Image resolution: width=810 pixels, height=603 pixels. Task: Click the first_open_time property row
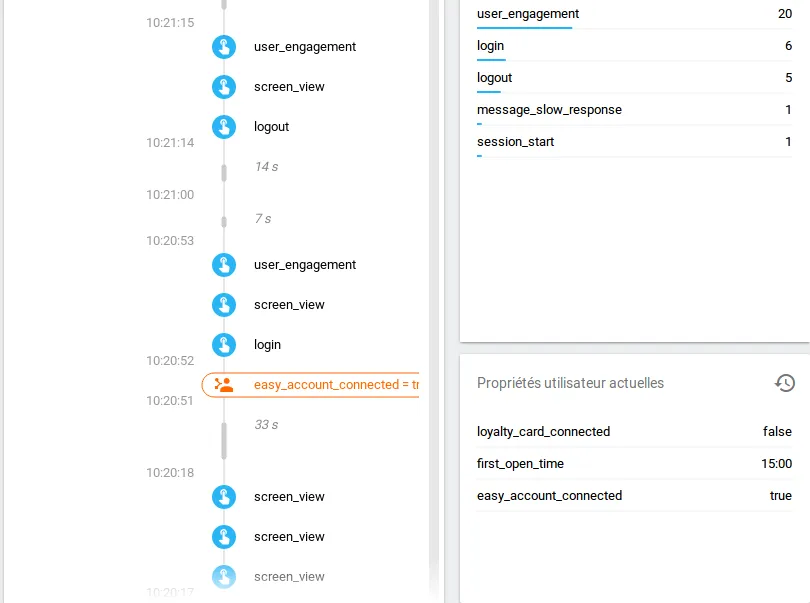tap(634, 464)
